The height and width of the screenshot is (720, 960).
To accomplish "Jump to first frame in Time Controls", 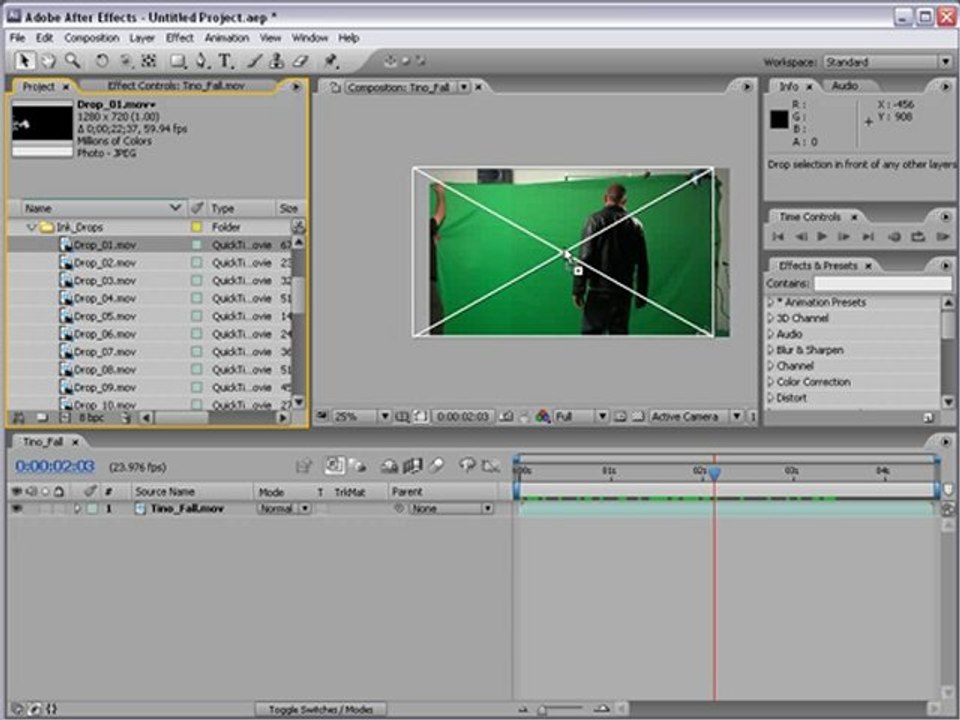I will coord(778,236).
